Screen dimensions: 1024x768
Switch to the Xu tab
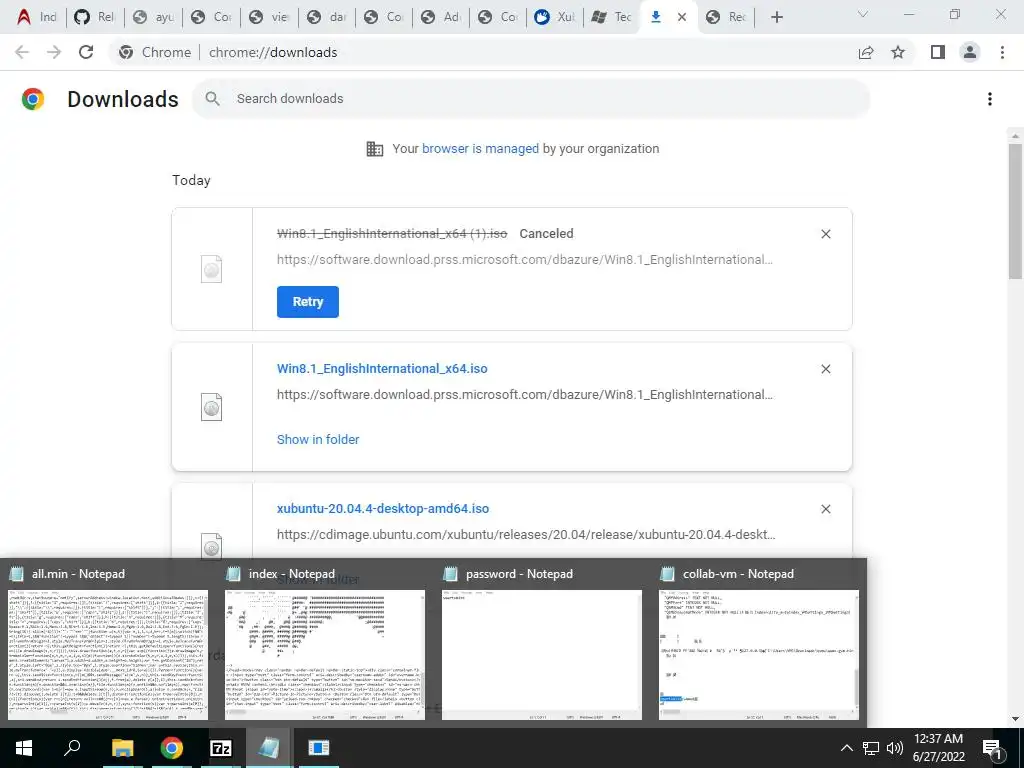click(554, 17)
